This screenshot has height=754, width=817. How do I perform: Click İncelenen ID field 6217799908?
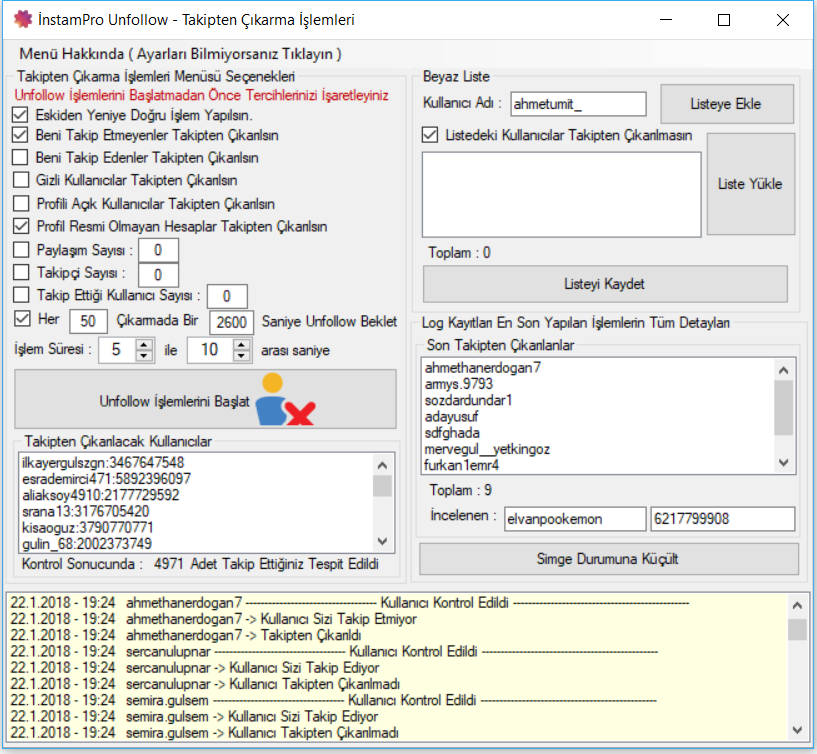(x=722, y=519)
